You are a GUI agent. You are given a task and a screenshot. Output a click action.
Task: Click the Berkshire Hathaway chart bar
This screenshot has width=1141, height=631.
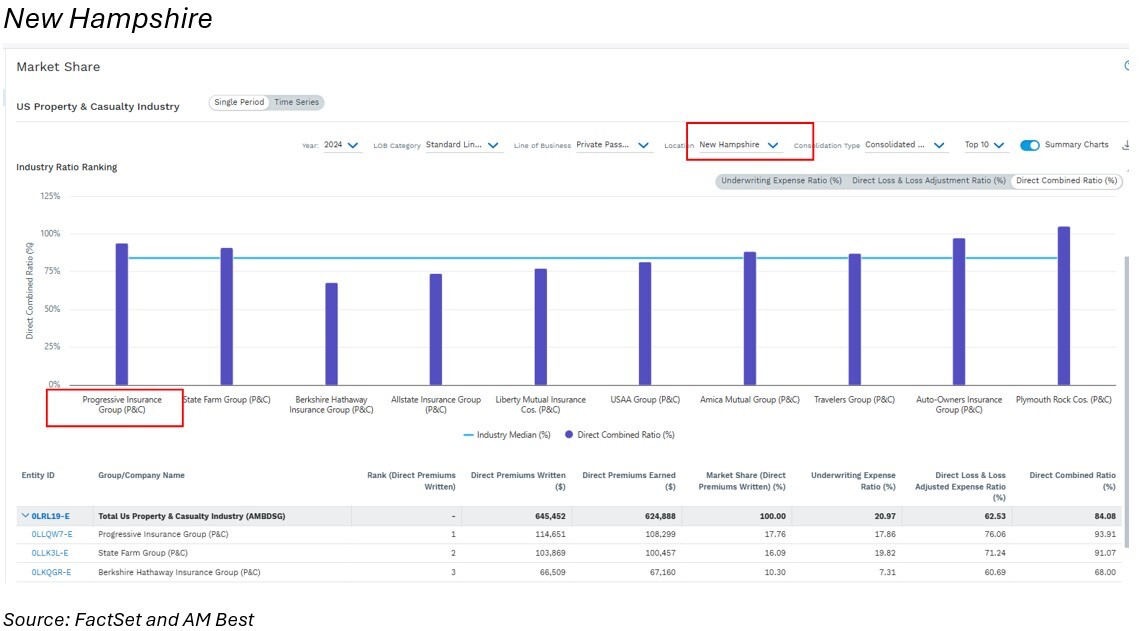pyautogui.click(x=331, y=334)
